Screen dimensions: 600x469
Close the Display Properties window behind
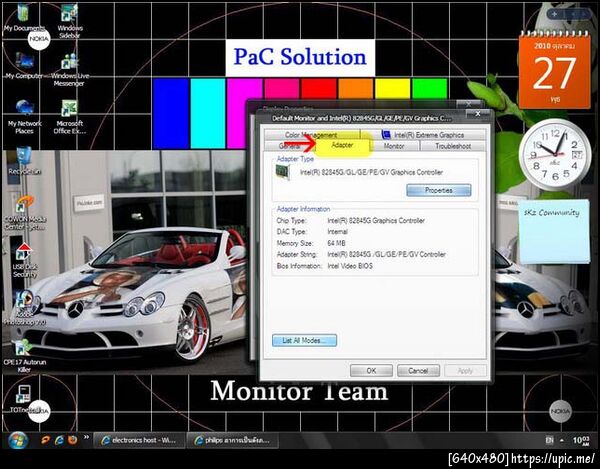tap(469, 104)
